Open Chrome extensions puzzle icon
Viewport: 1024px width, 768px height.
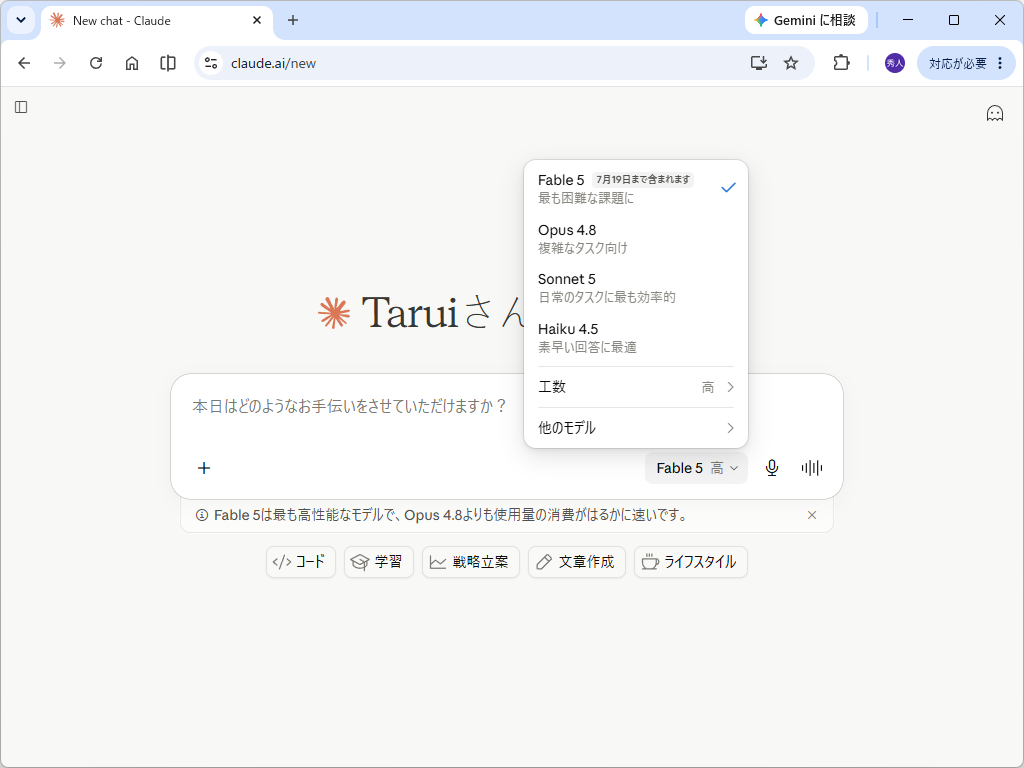tap(841, 63)
